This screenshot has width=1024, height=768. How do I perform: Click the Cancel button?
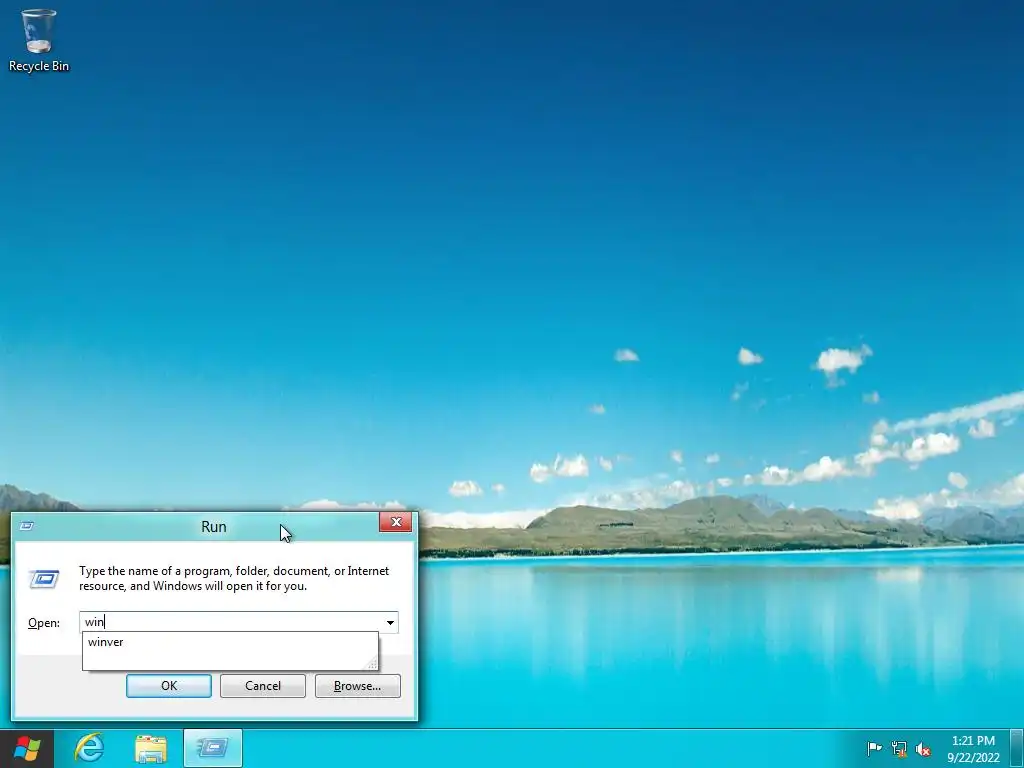click(x=263, y=686)
